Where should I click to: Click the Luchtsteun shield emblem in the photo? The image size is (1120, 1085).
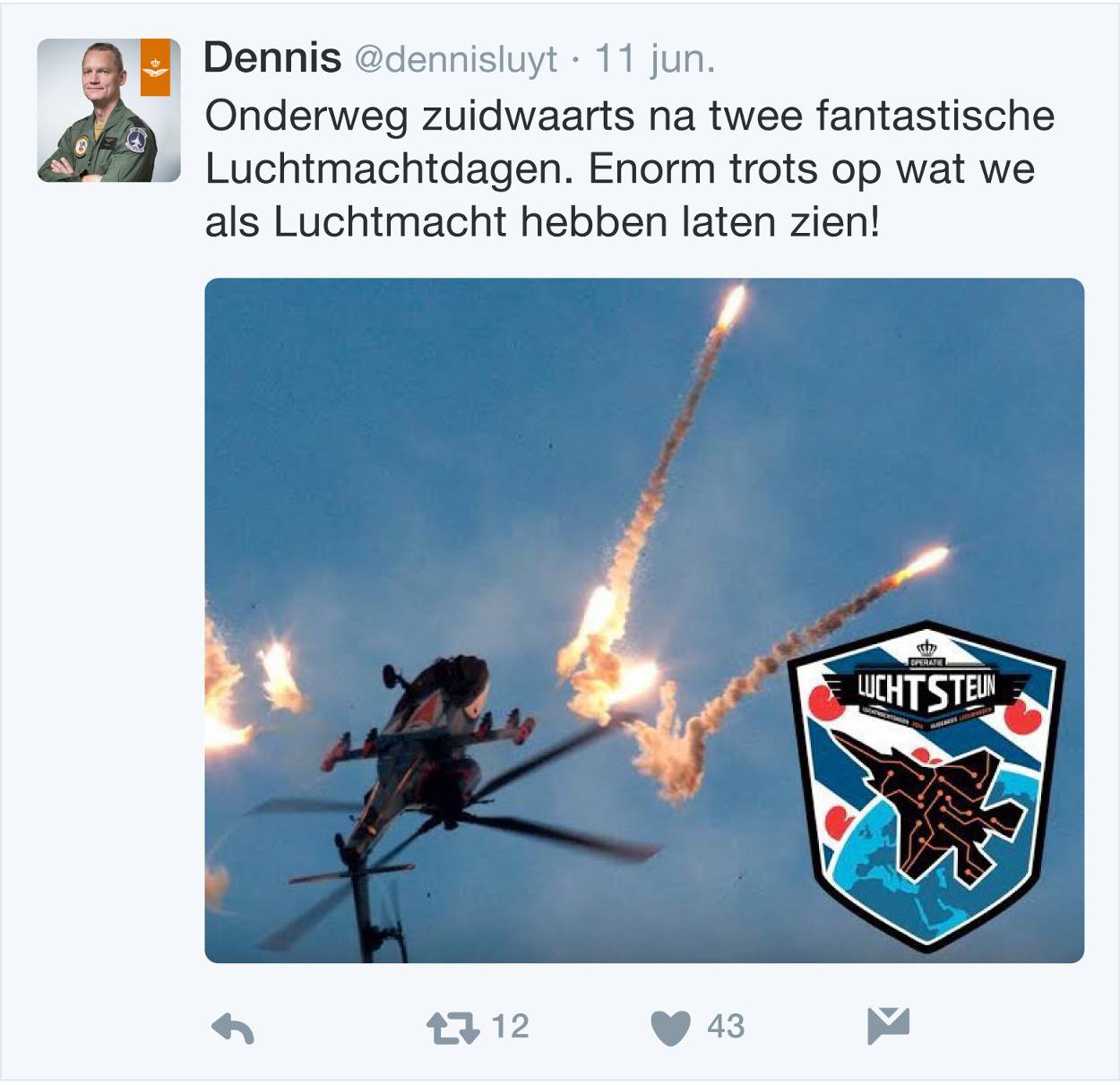click(926, 784)
